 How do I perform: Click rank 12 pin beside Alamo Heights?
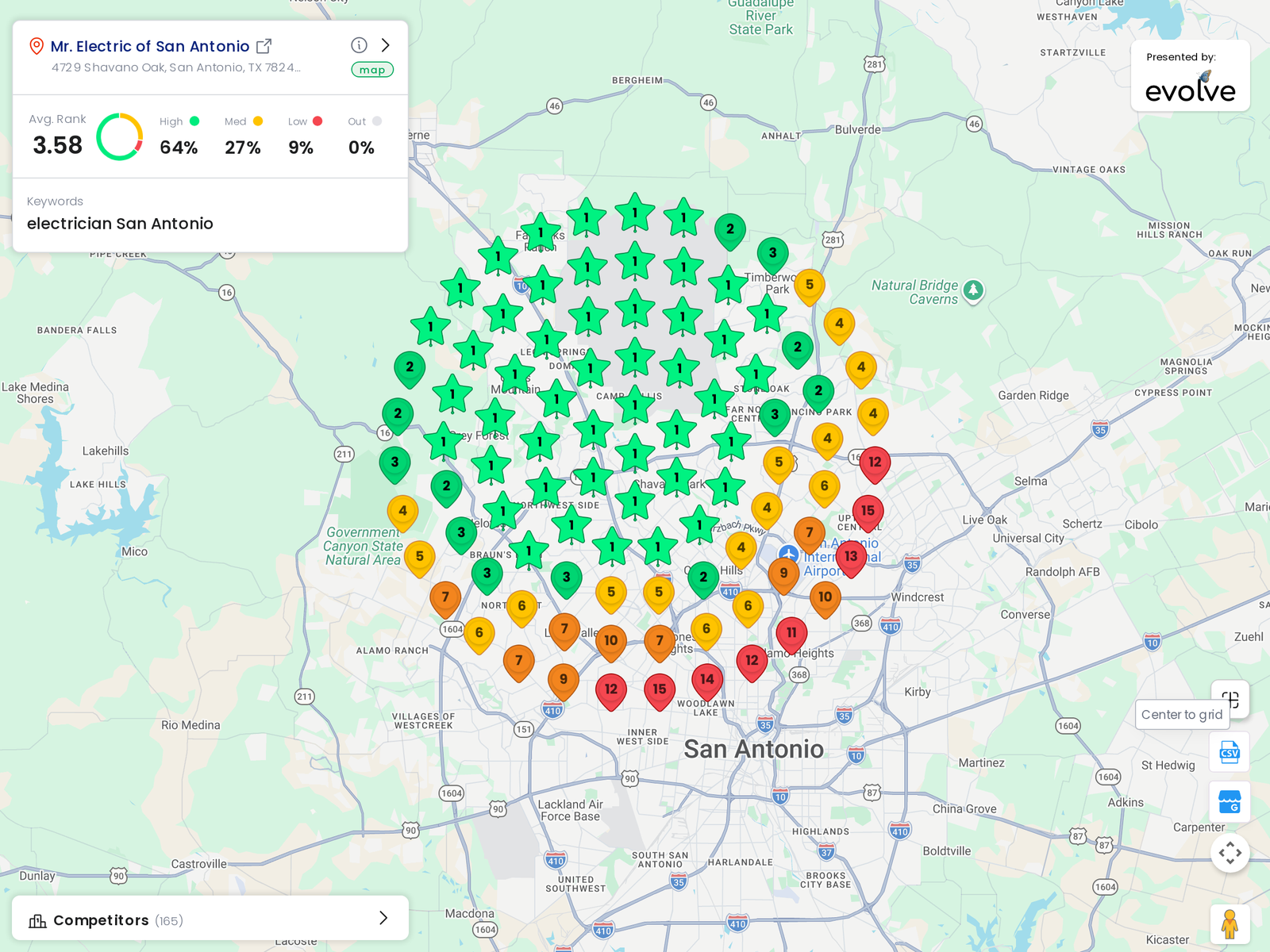[x=752, y=663]
